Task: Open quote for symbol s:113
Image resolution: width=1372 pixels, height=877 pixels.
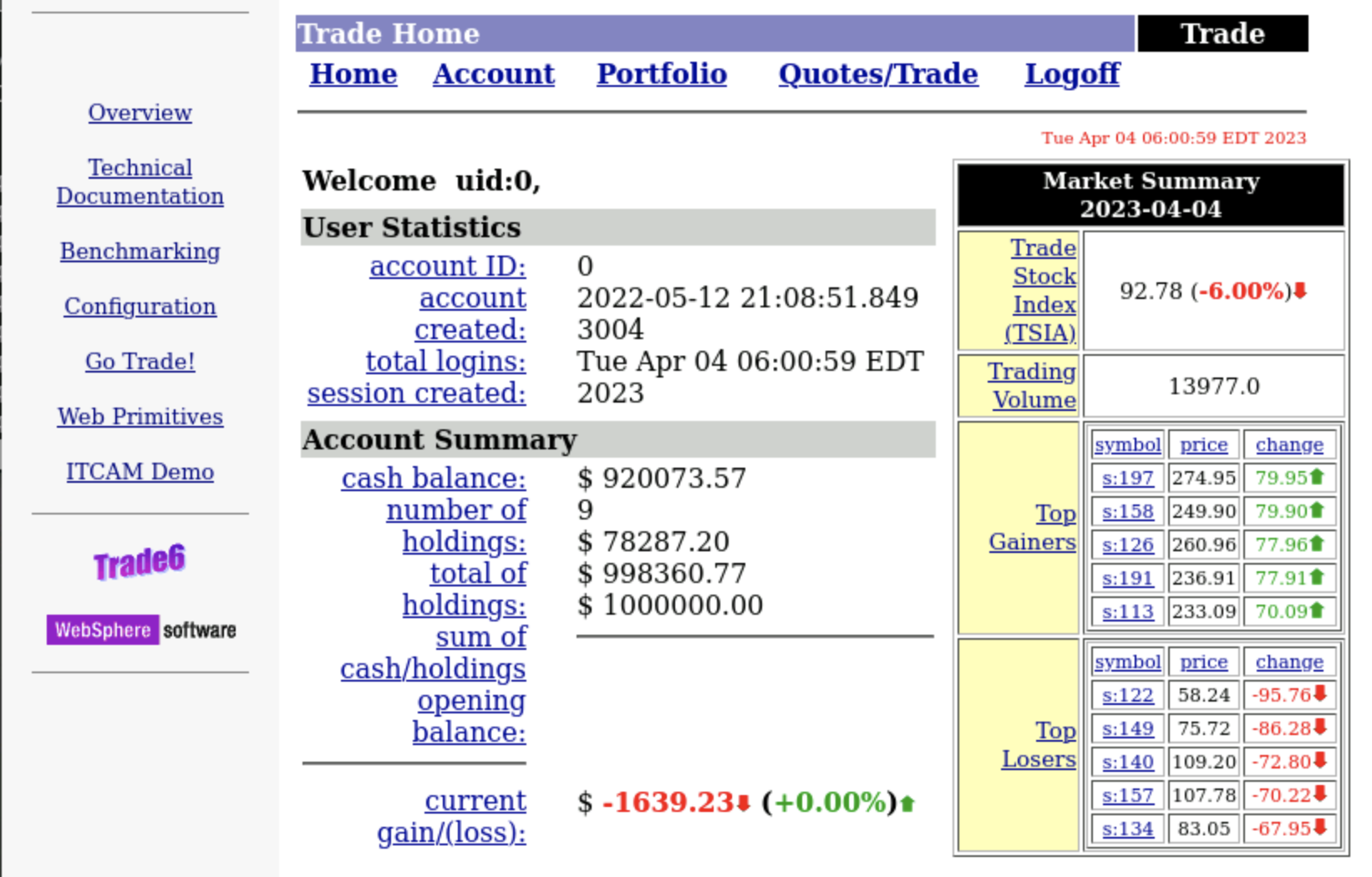Action: 1128,612
